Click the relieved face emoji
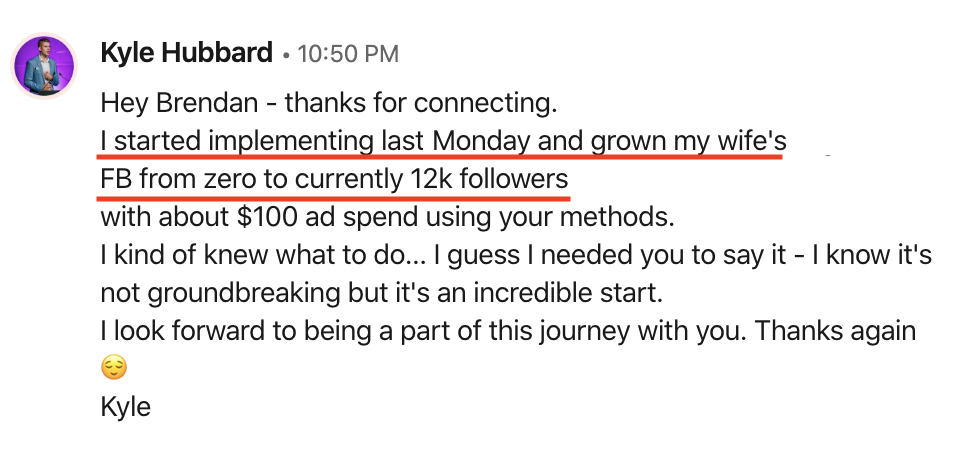This screenshot has width=956, height=465. [x=114, y=369]
